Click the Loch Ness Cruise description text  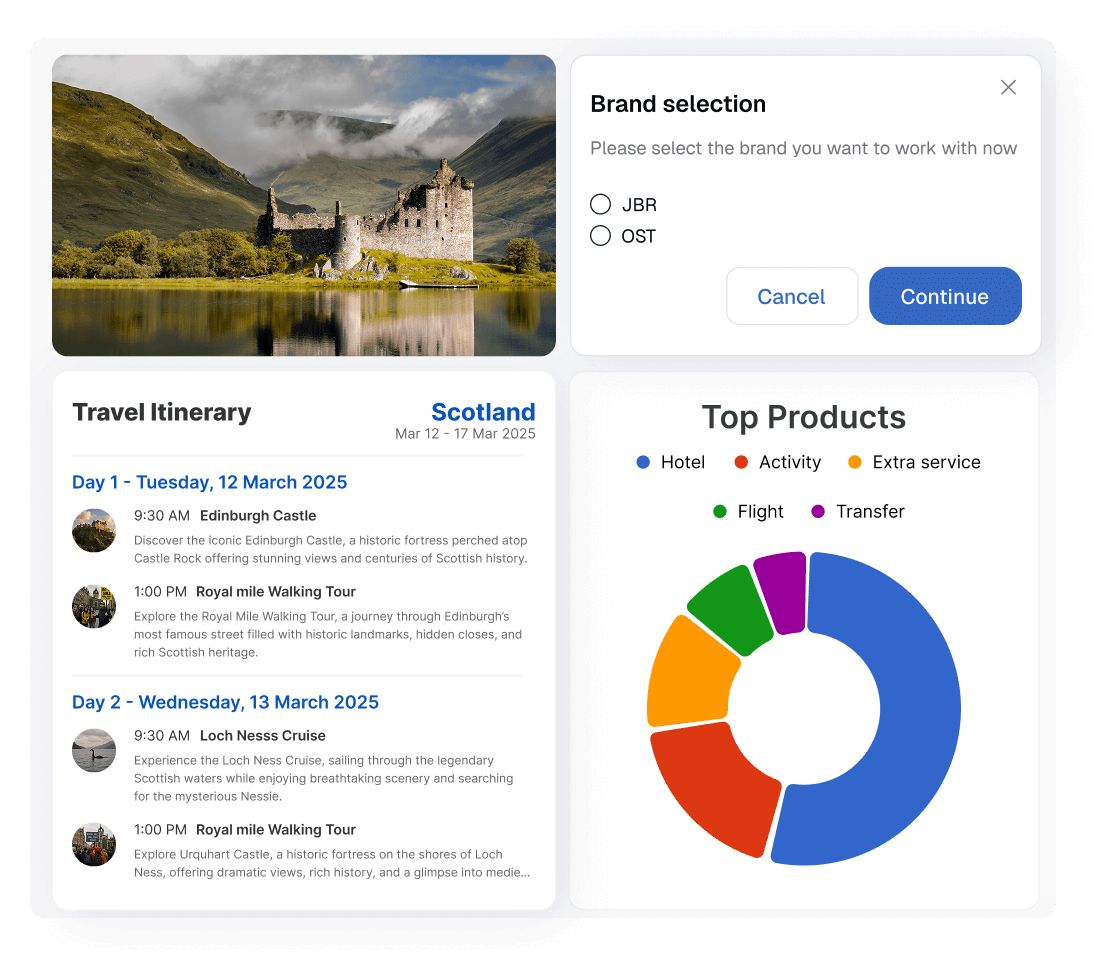[324, 779]
